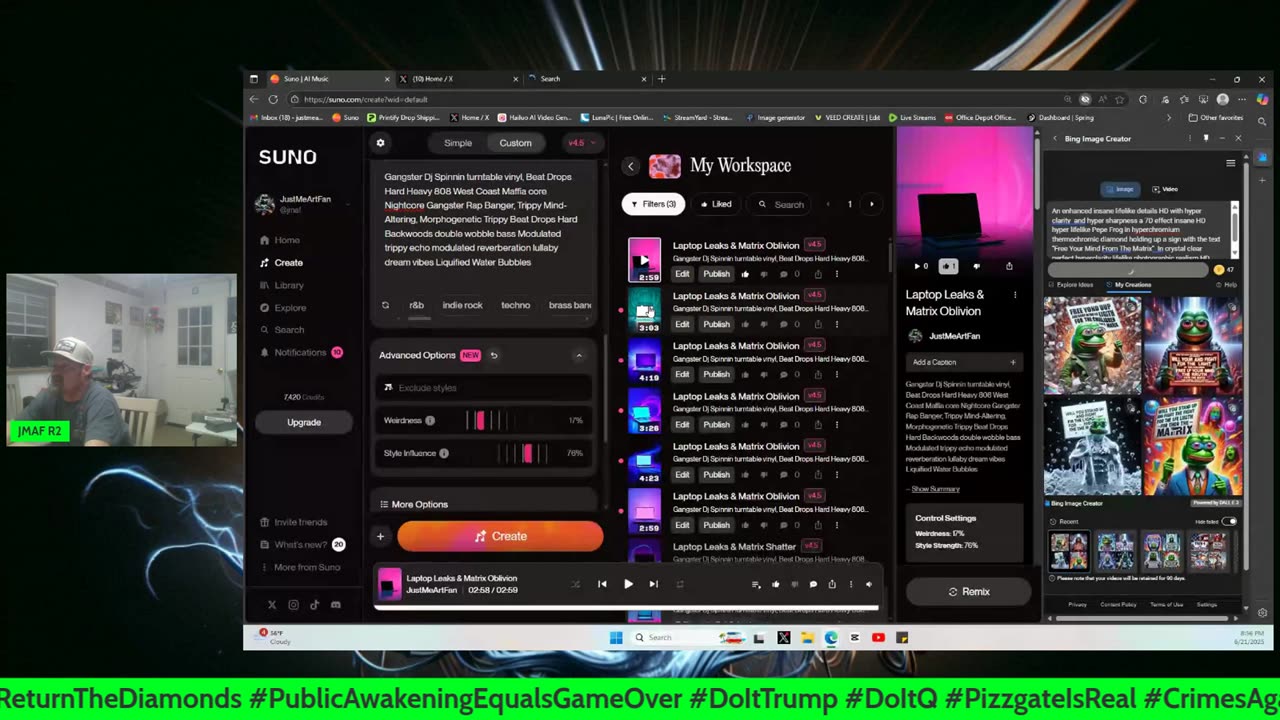Click the orange Create button
The image size is (1280, 720).
pyautogui.click(x=500, y=537)
